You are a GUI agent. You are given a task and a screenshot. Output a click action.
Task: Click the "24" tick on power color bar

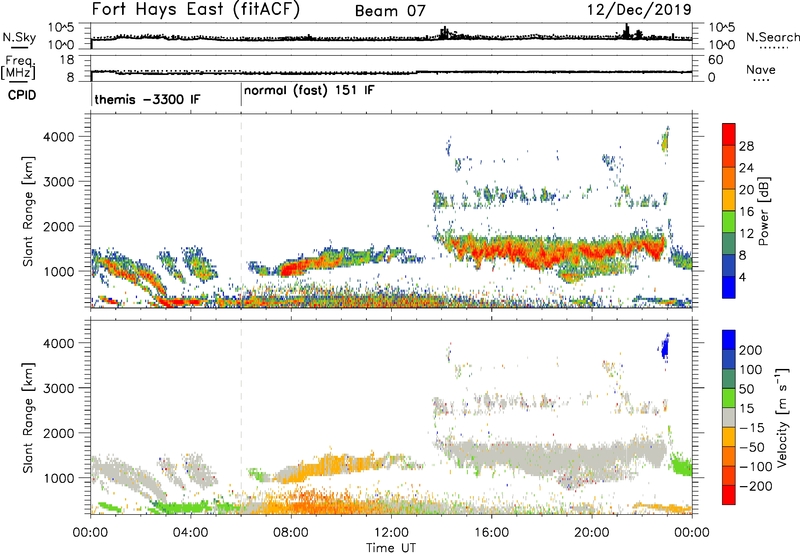click(746, 168)
